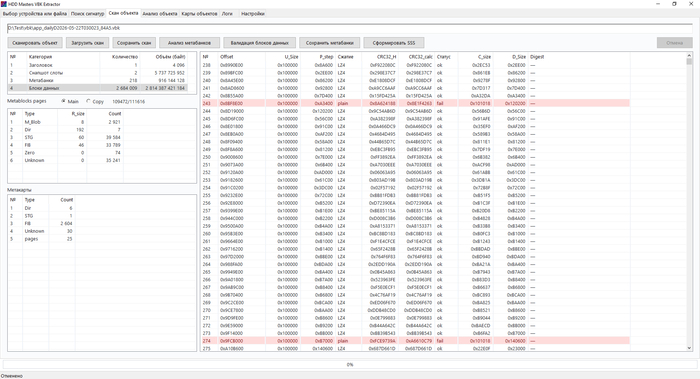Select the STG row with count 39 584
The image size is (700, 379).
[x=66, y=137]
